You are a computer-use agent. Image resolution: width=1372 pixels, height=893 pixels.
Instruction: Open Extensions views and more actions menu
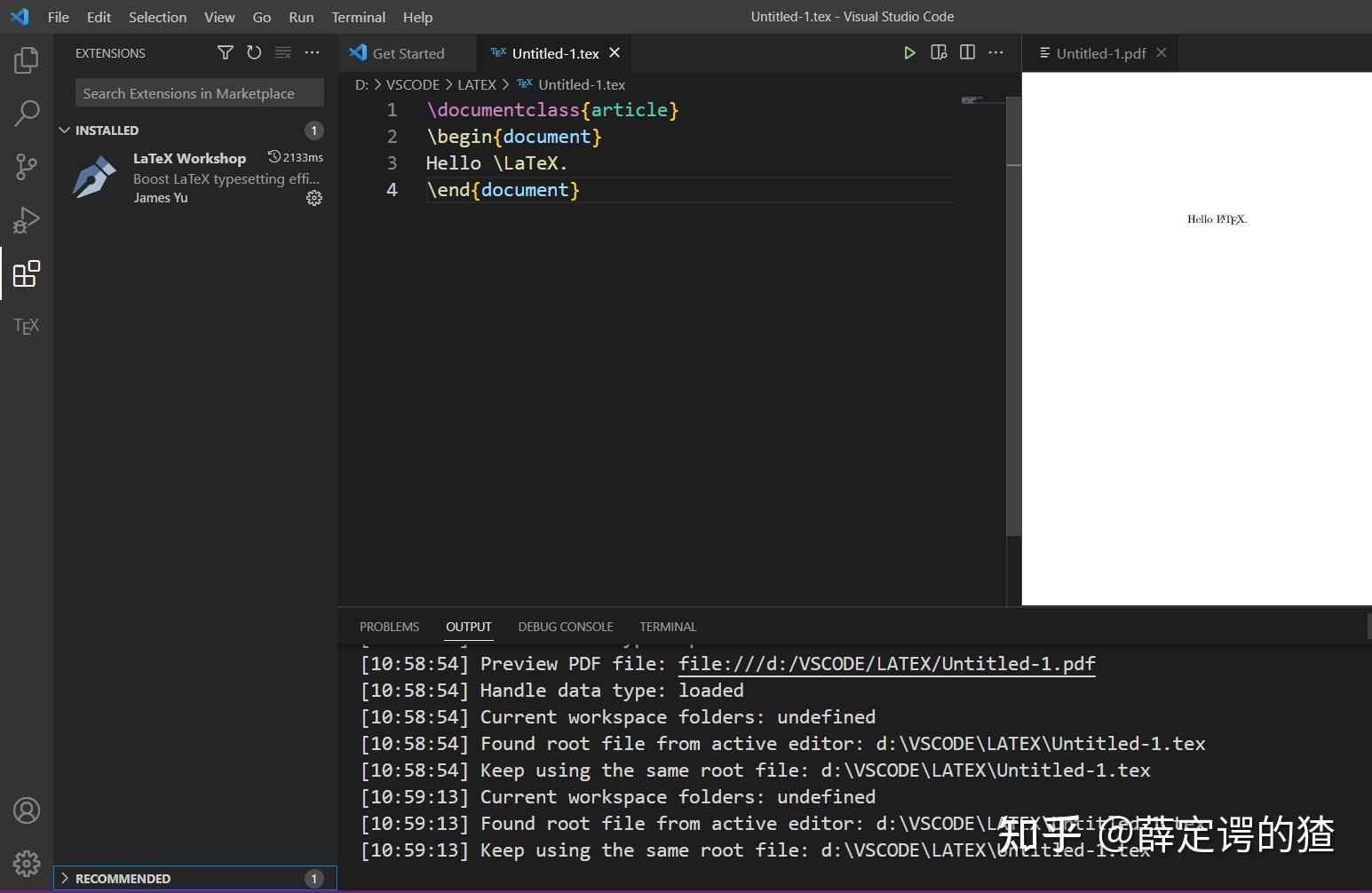(312, 53)
